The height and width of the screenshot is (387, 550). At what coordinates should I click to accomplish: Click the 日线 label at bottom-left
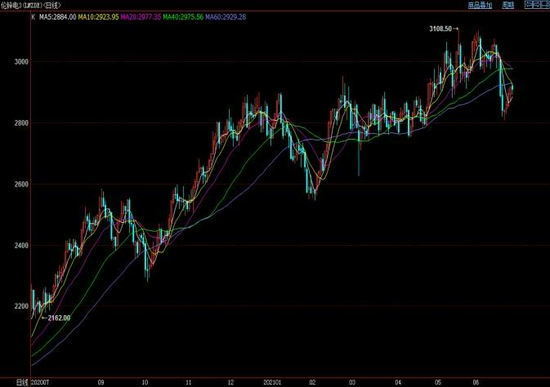coord(22,382)
